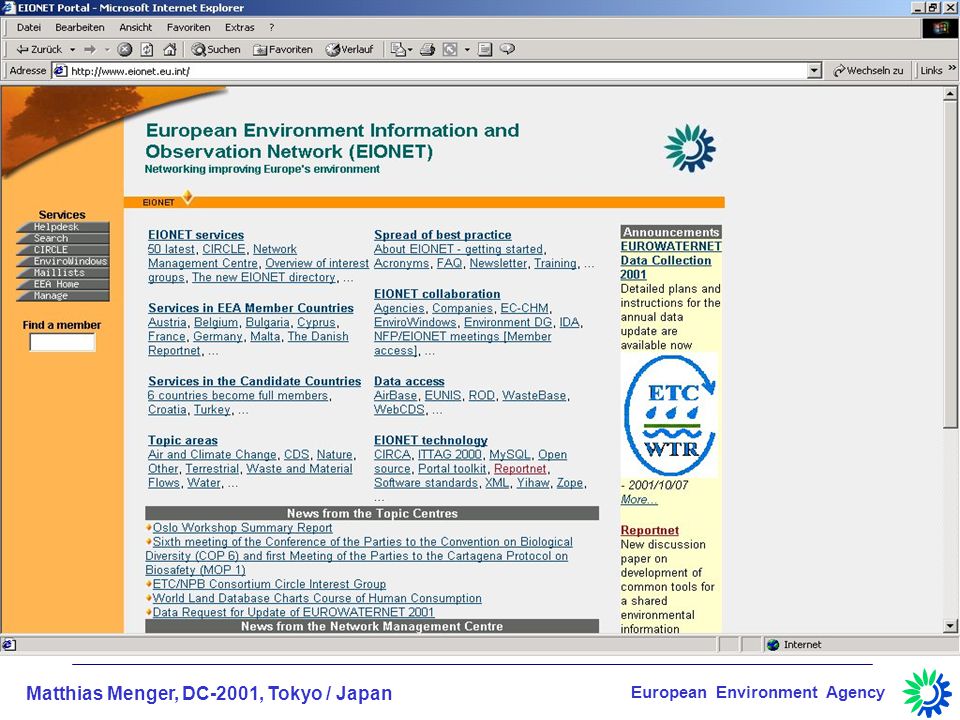Image resolution: width=960 pixels, height=720 pixels.
Task: Click the More... link under Announcements
Action: coord(639,500)
